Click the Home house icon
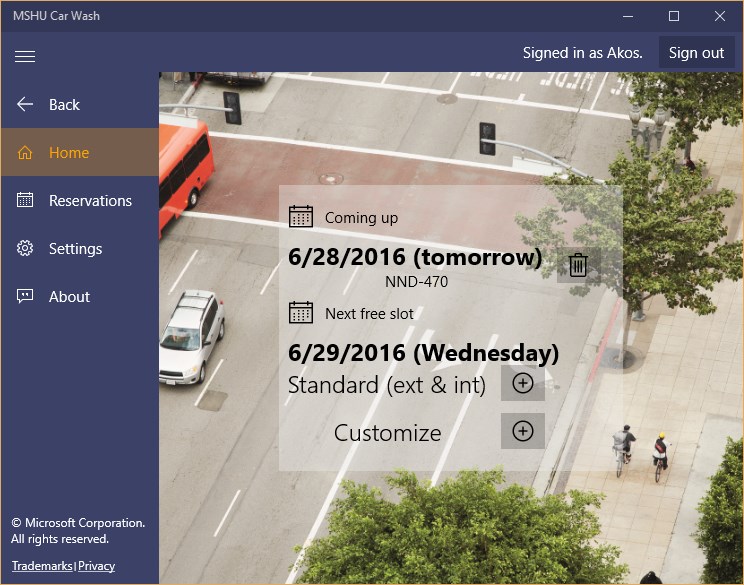Screen dimensions: 744x585 [25, 153]
